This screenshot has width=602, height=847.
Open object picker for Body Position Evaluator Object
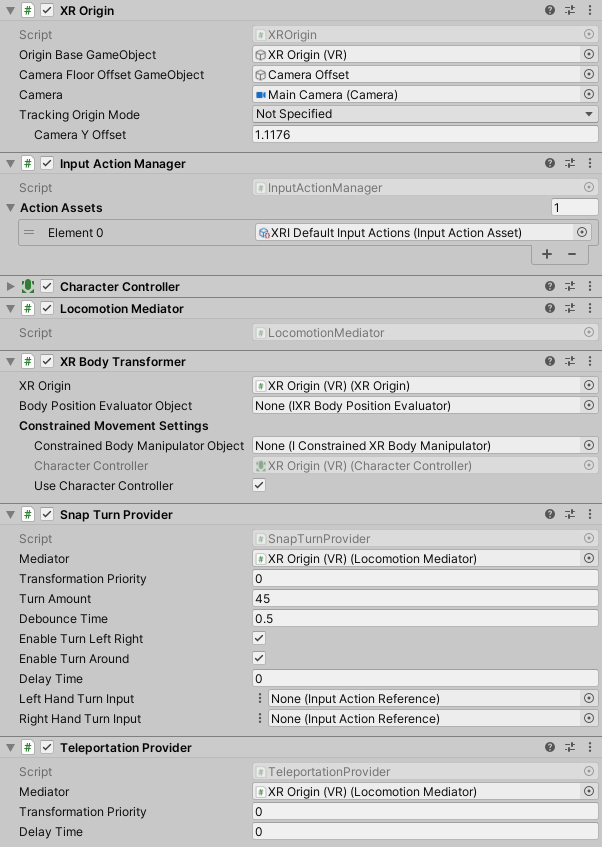tap(588, 406)
